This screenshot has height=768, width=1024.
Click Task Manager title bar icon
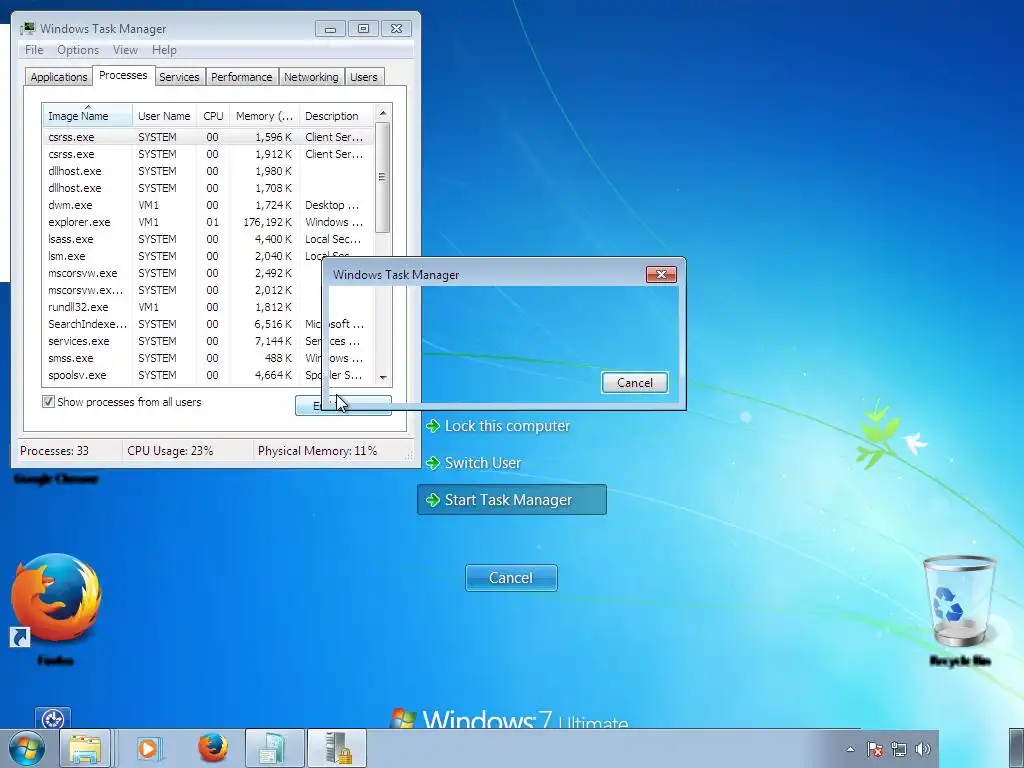point(27,28)
